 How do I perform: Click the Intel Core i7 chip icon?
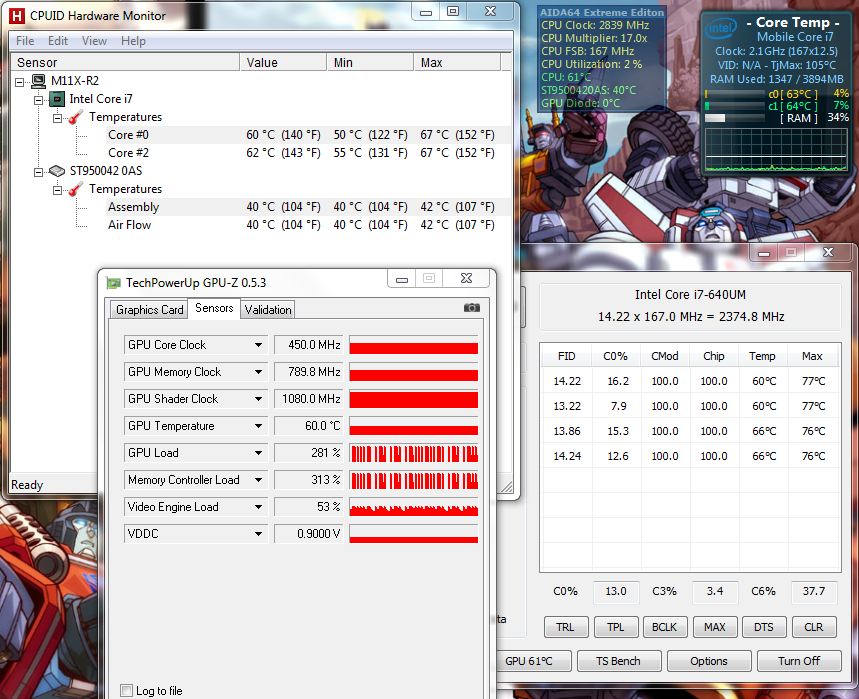click(57, 99)
